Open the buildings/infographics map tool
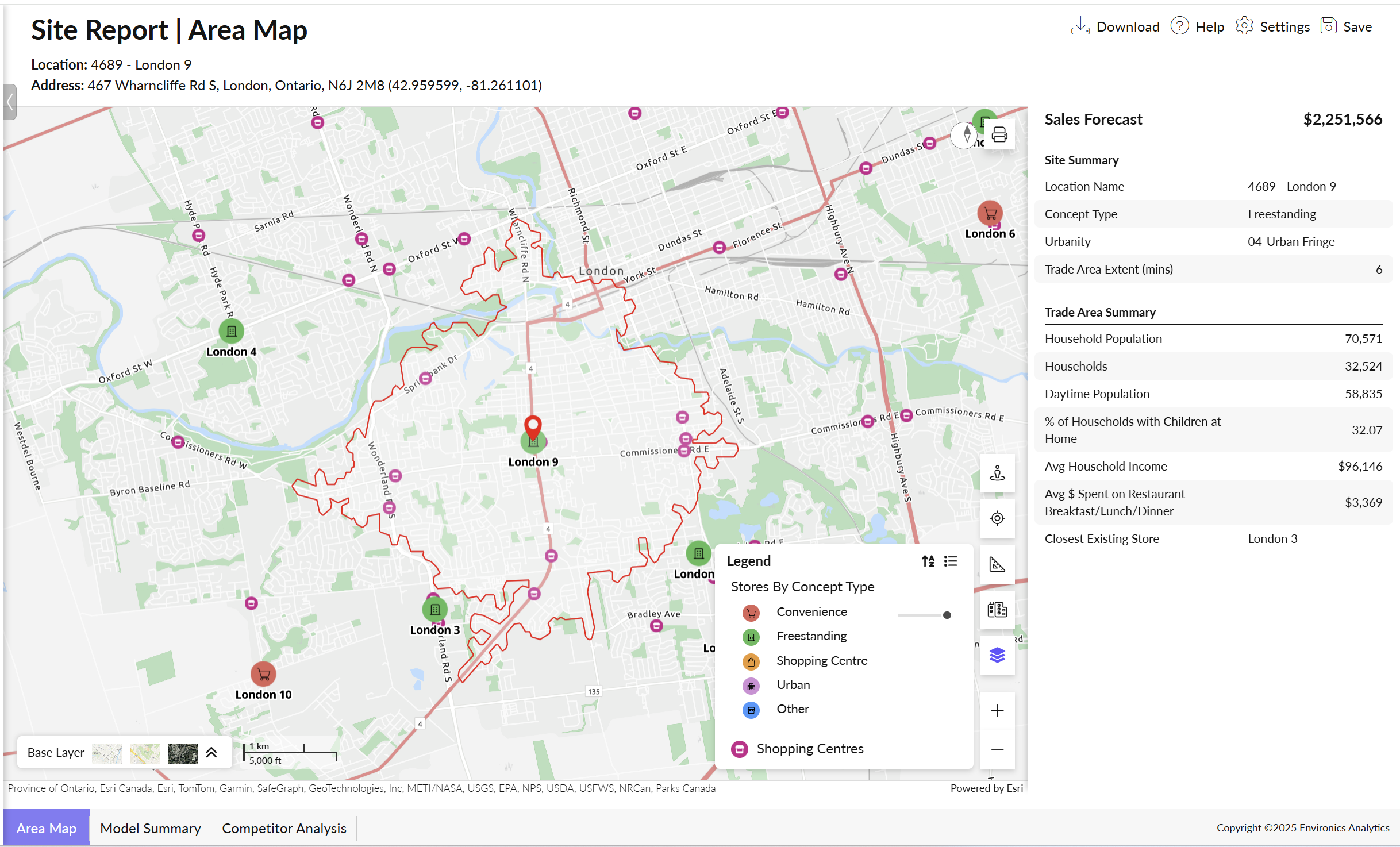1400x847 pixels. (997, 611)
